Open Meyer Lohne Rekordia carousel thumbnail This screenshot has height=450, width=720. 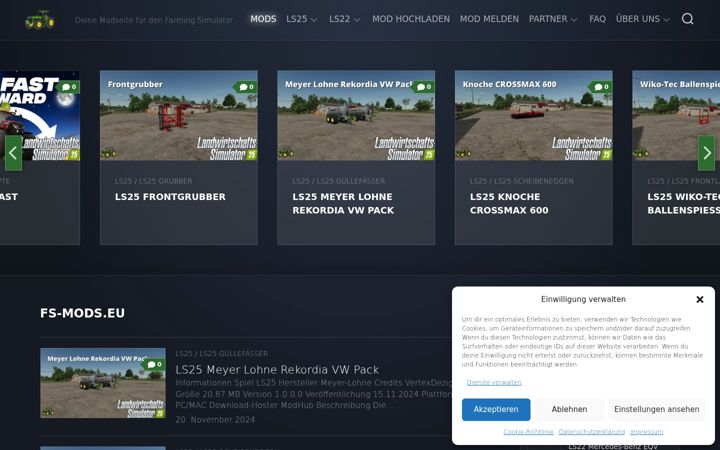pos(356,115)
